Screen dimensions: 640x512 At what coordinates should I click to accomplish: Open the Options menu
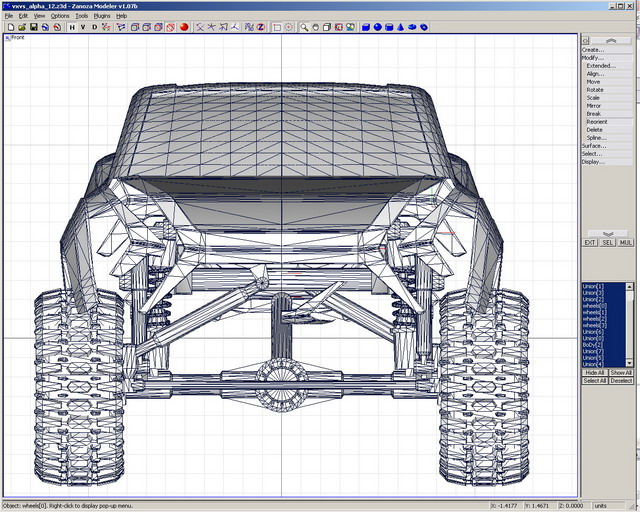(x=60, y=16)
